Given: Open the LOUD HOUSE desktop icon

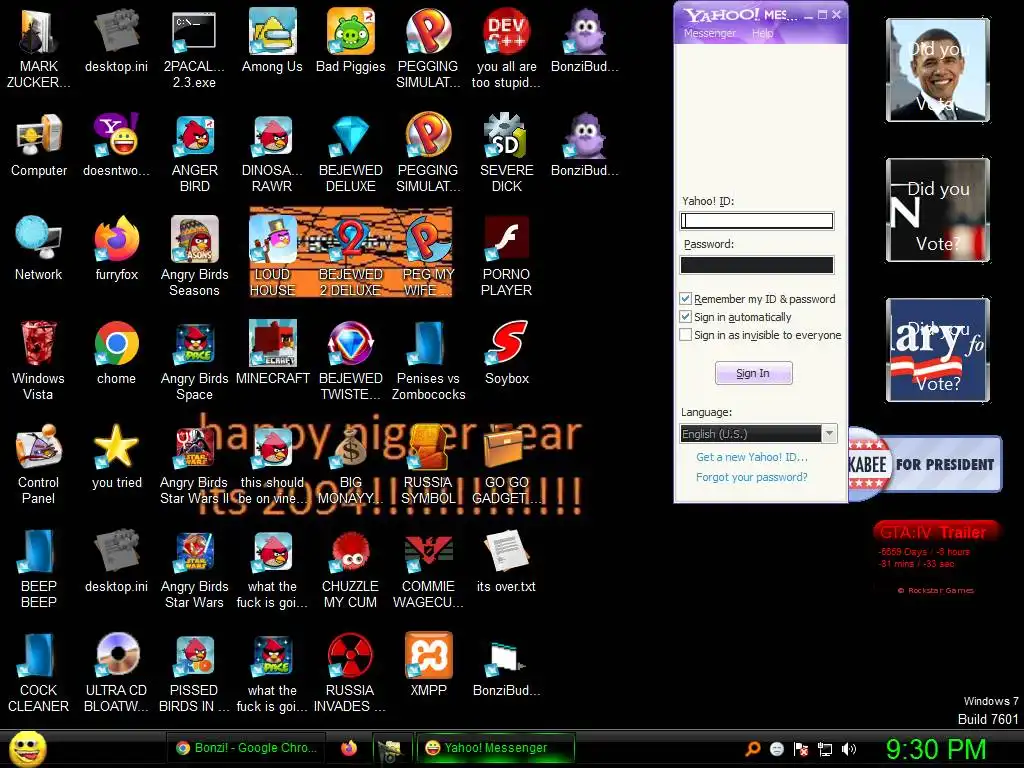Looking at the screenshot, I should point(272,257).
